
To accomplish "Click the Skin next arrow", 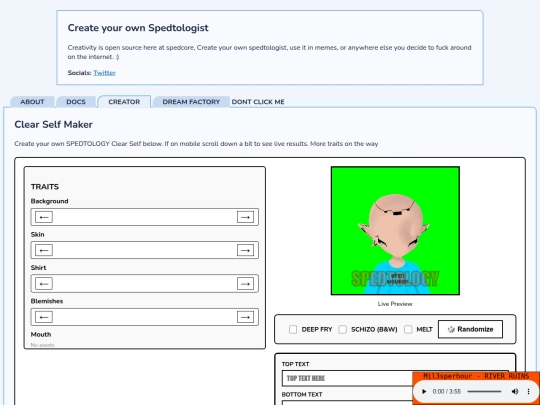I will pos(245,250).
